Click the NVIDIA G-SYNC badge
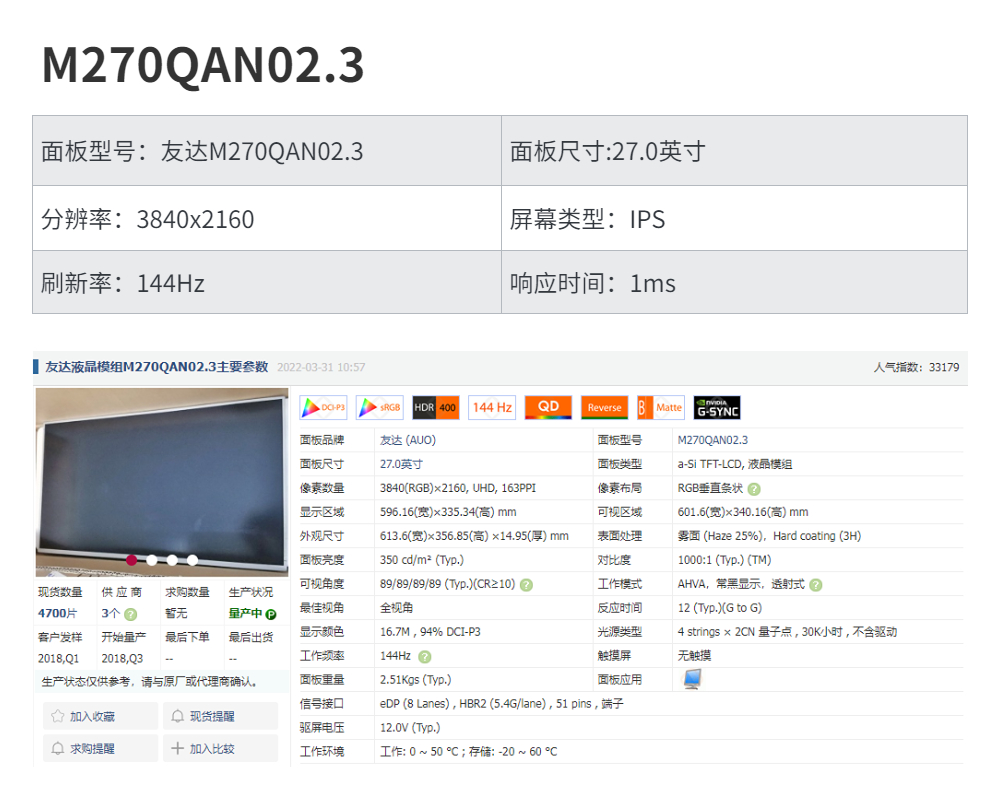The width and height of the screenshot is (1000, 810). [717, 408]
